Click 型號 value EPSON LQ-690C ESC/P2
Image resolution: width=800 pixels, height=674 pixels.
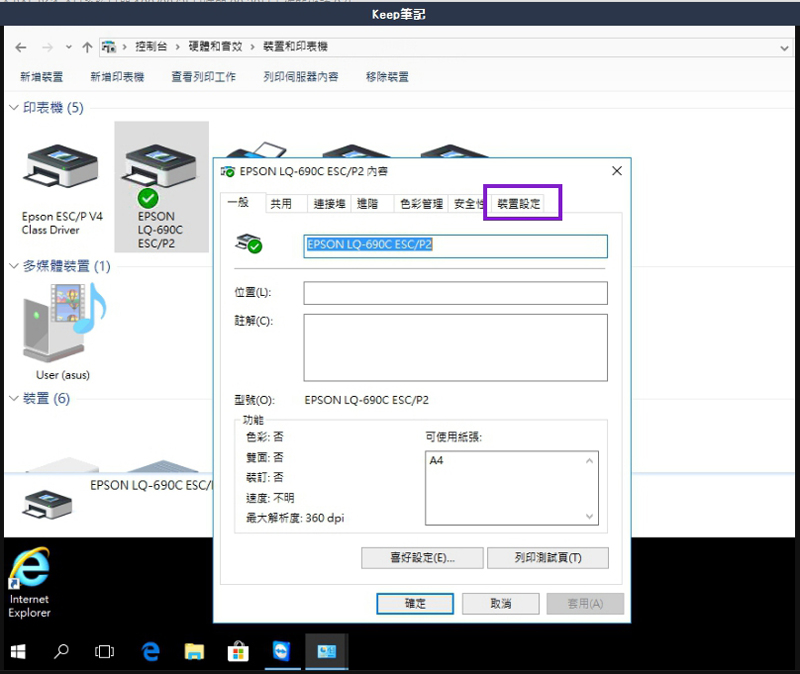tap(367, 400)
